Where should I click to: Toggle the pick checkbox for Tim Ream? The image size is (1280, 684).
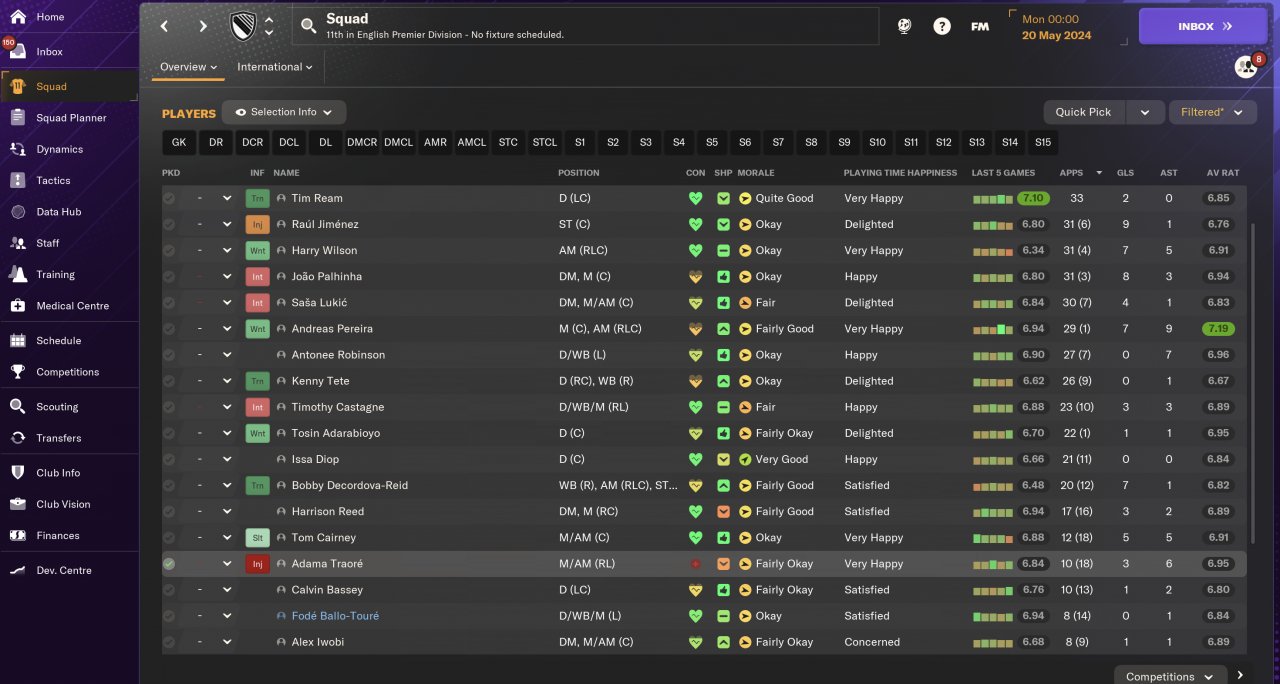tap(169, 198)
